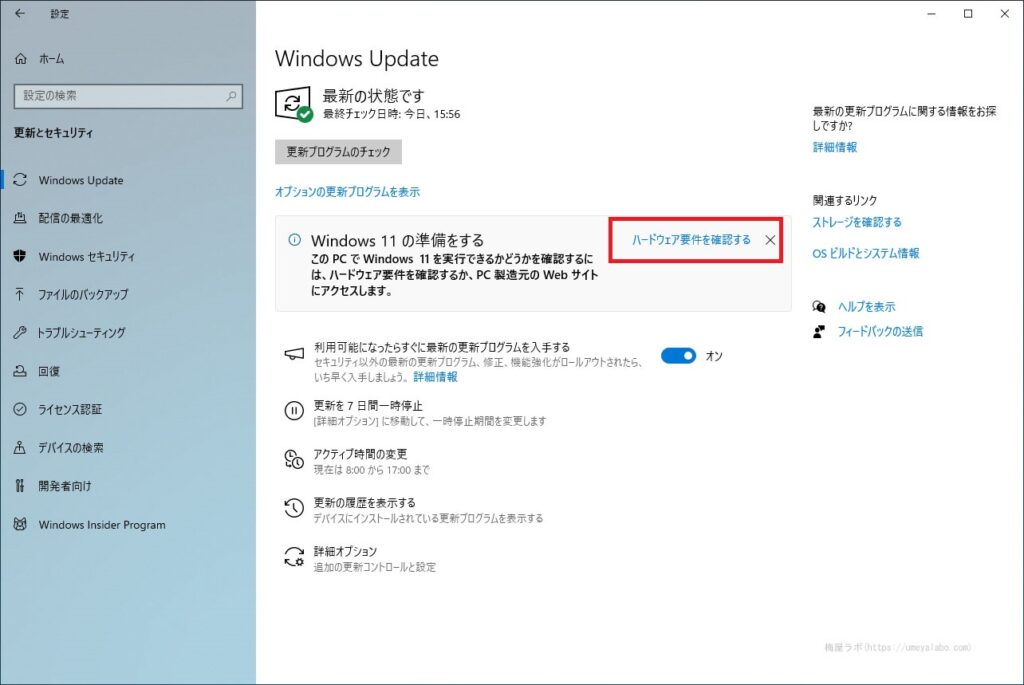Click the Windows Insider Program cat icon
The image size is (1024, 685).
(20, 524)
